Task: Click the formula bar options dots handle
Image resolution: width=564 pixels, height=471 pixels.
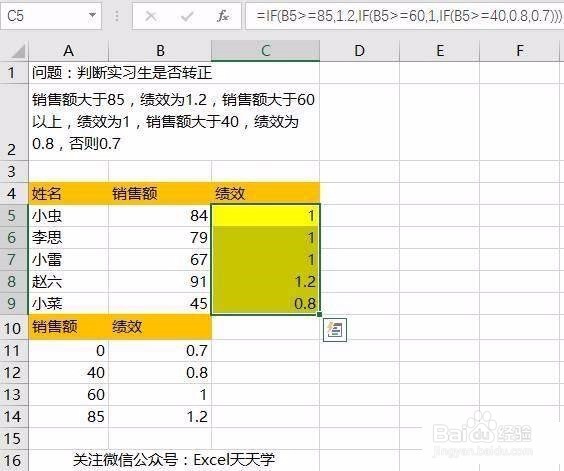Action: click(x=117, y=16)
